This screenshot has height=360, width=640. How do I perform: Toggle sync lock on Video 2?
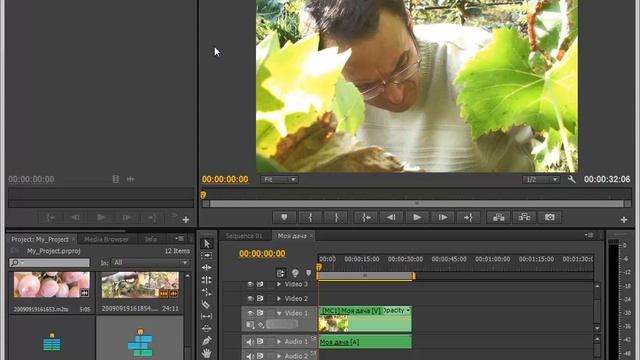(260, 299)
